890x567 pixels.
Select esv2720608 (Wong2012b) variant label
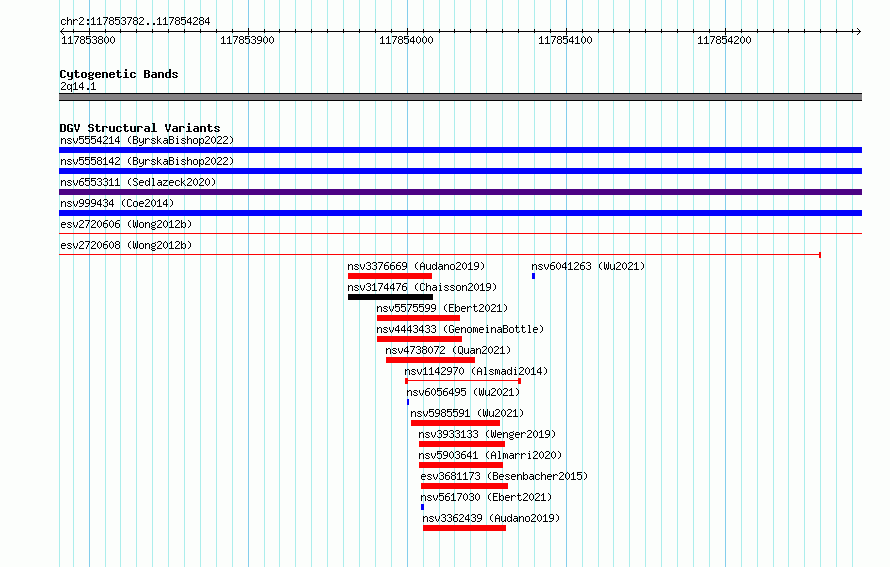point(126,245)
